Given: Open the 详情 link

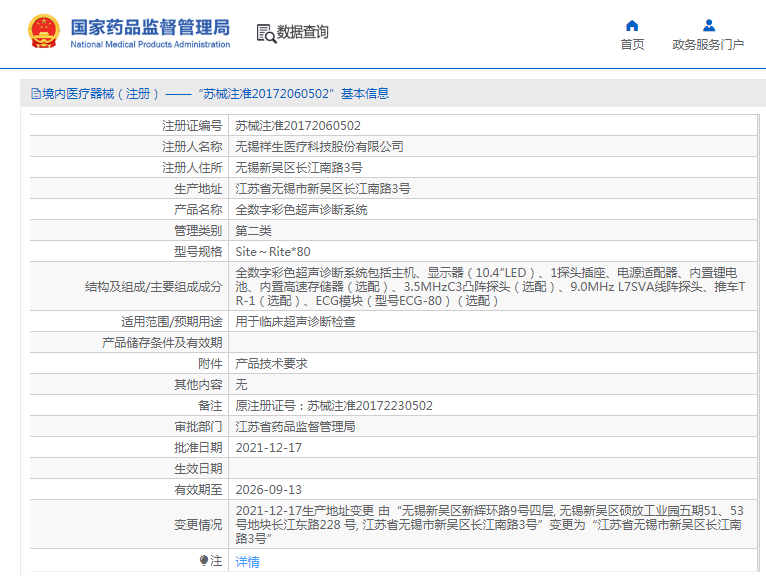Looking at the screenshot, I should (x=248, y=562).
